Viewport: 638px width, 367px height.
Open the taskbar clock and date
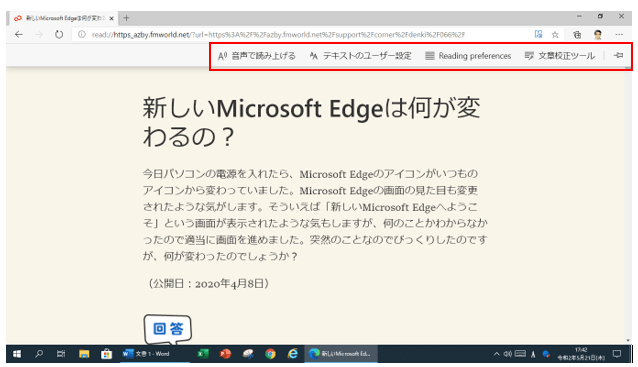581,354
